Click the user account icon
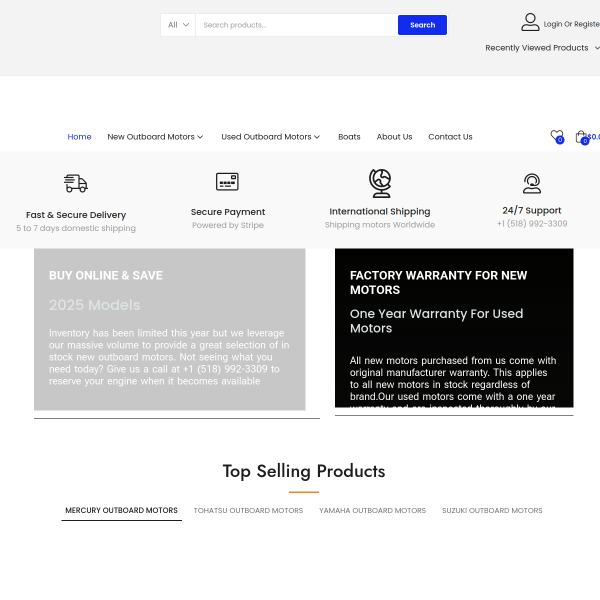This screenshot has width=600, height=600. pyautogui.click(x=530, y=22)
